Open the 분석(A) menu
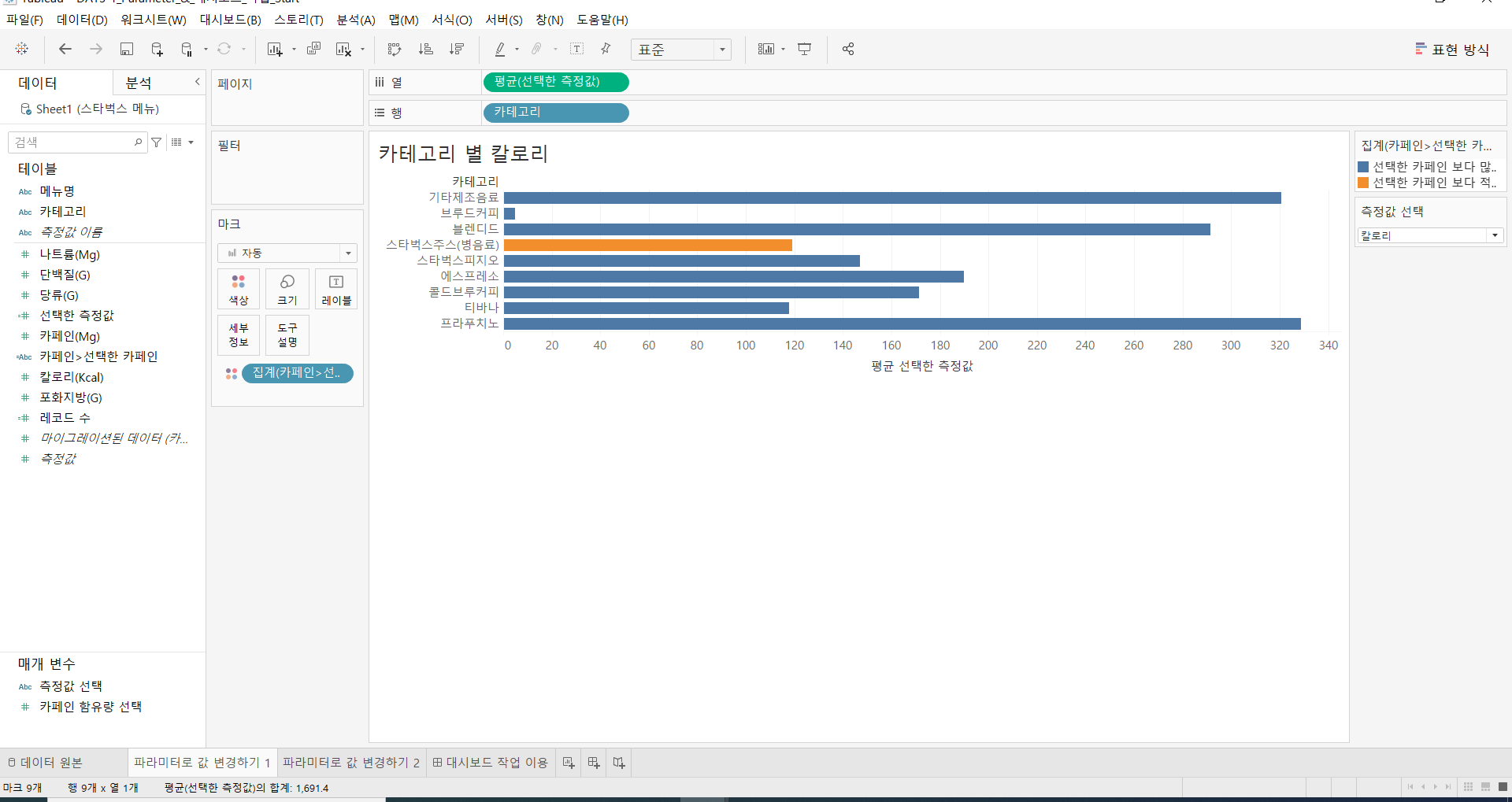This screenshot has height=802, width=1512. pyautogui.click(x=356, y=20)
